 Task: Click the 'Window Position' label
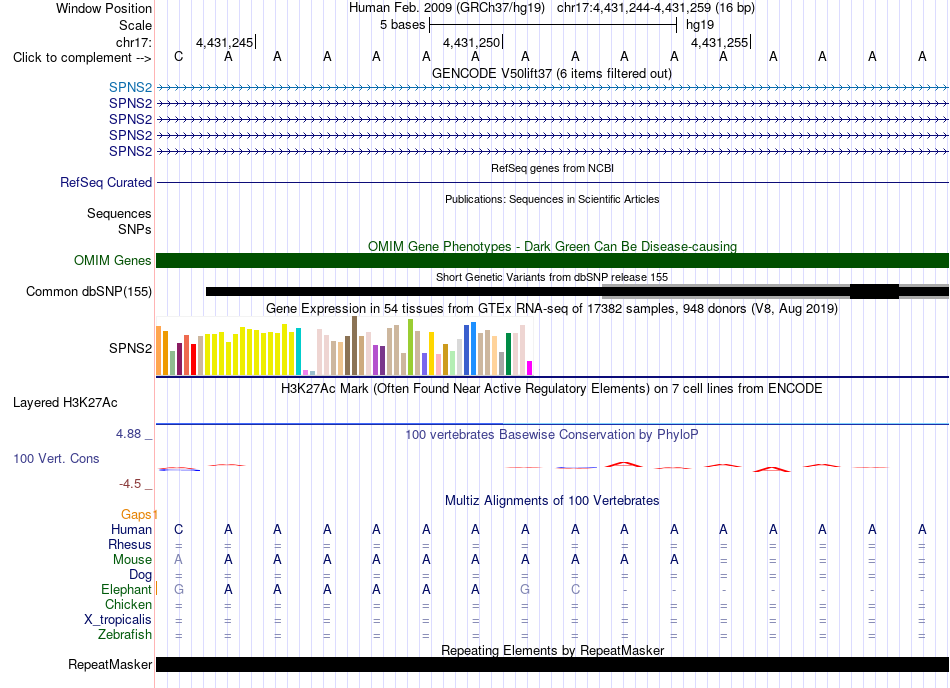(x=104, y=8)
